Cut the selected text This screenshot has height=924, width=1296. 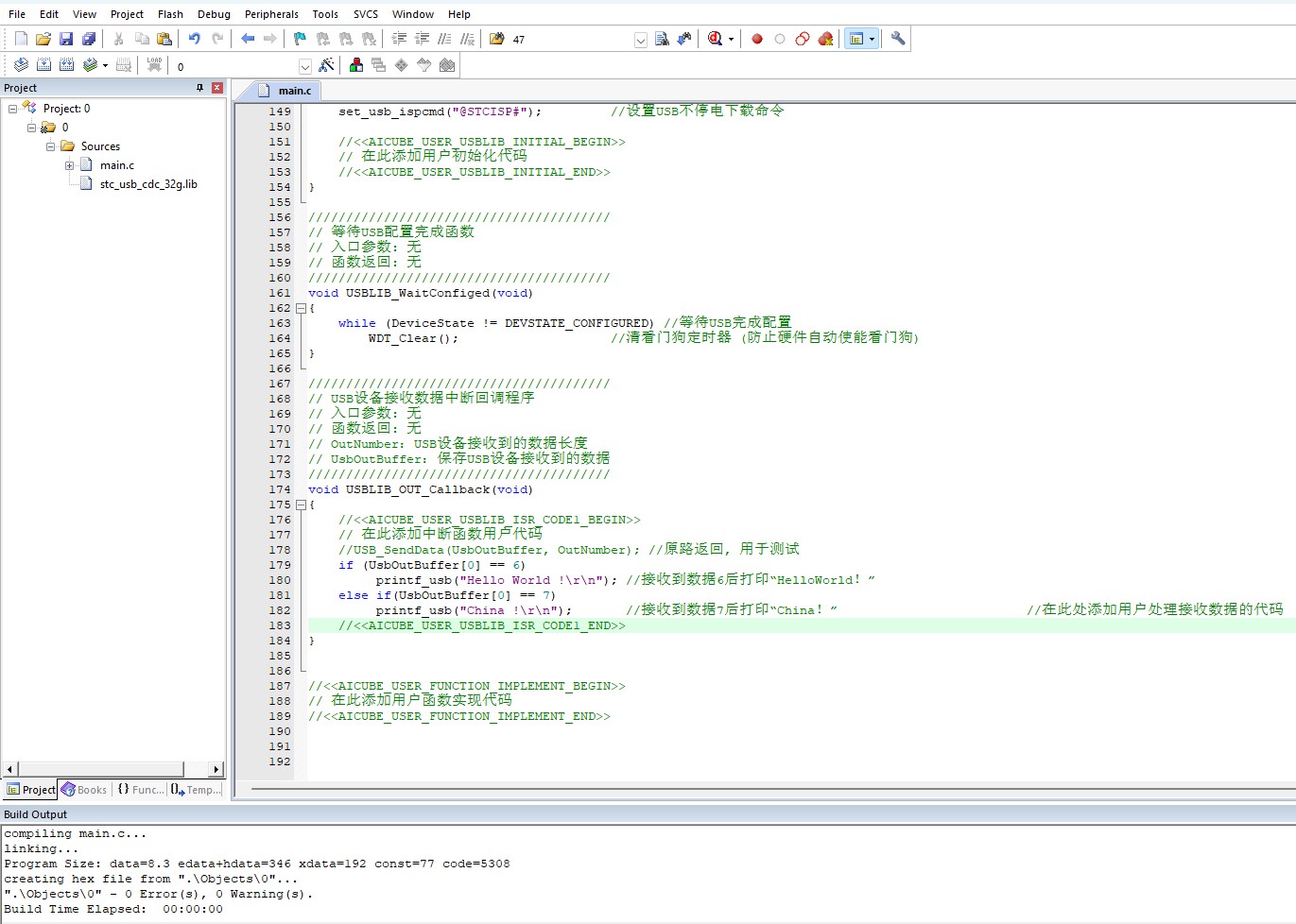coord(119,39)
